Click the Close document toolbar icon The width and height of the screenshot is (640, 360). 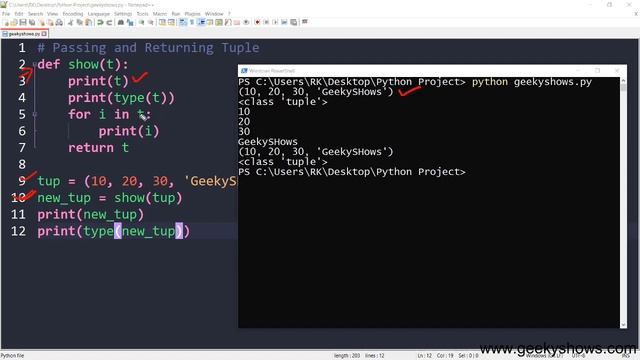click(x=42, y=22)
